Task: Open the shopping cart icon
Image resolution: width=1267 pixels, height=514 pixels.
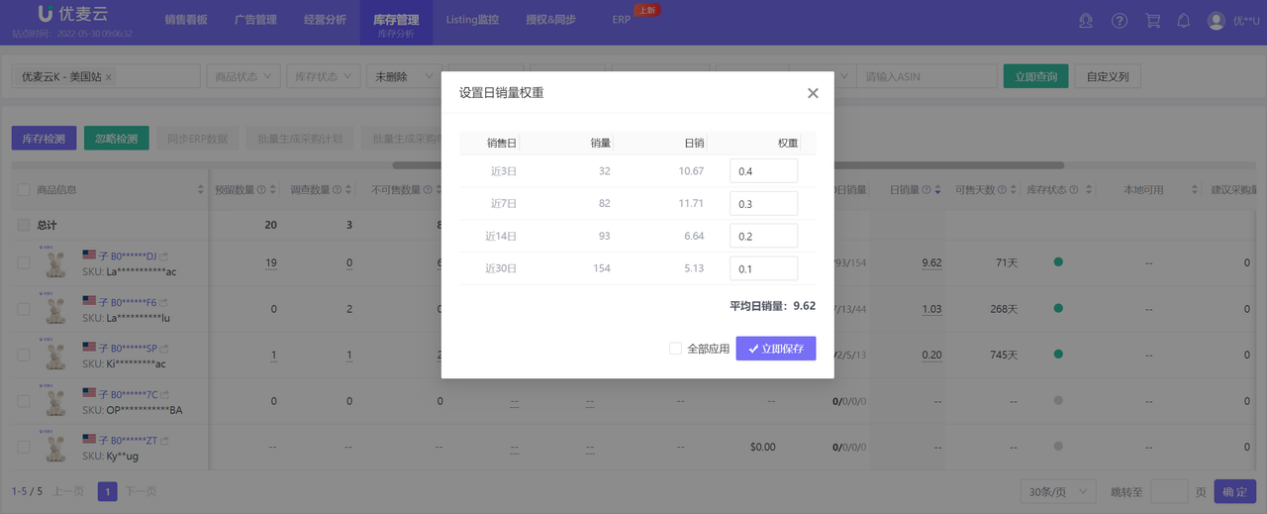Action: click(1152, 20)
